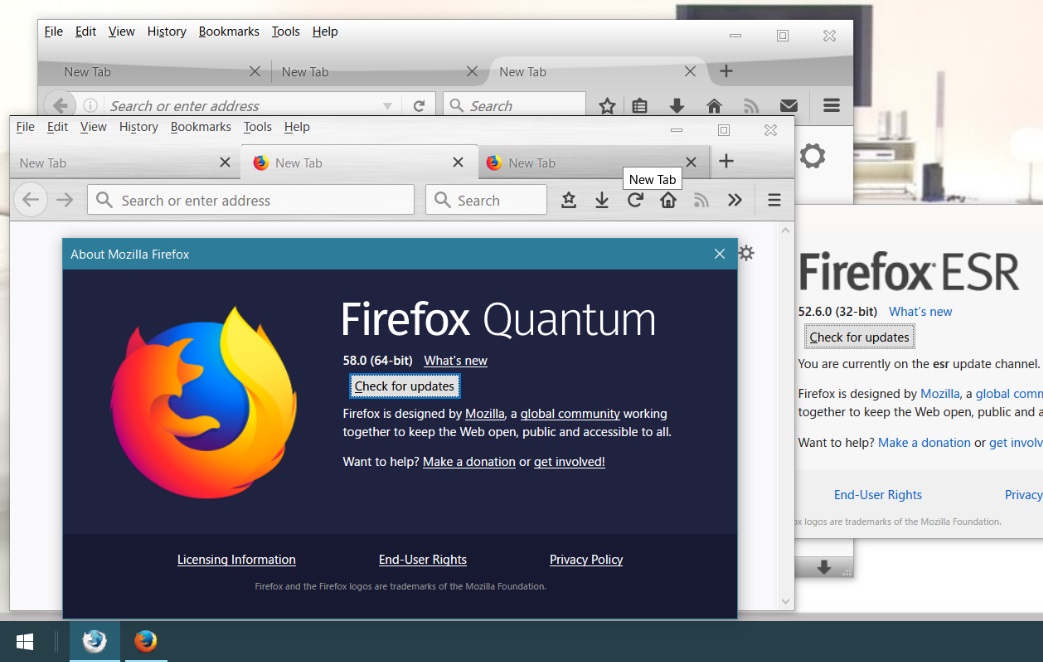Screen dimensions: 1043x662
Task: Open the Edit menu in the Firefox ESR window
Action: coord(85,31)
